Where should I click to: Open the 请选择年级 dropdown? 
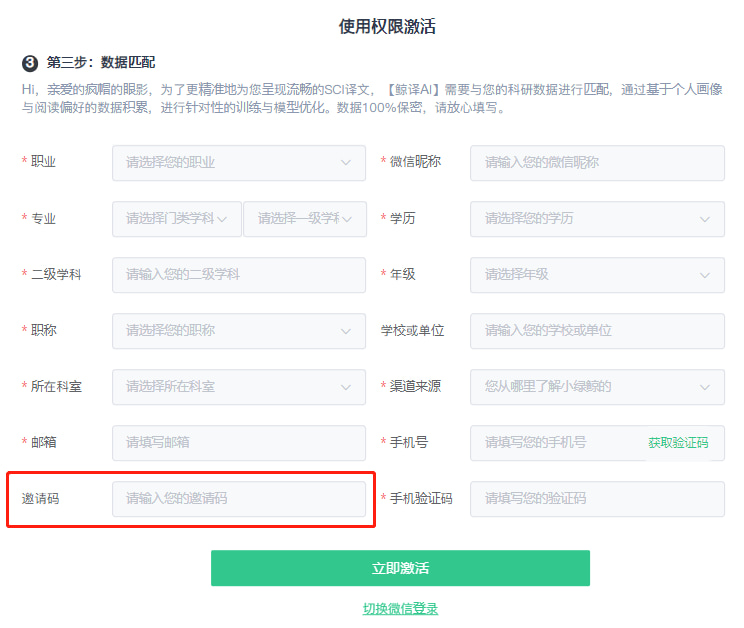click(597, 275)
